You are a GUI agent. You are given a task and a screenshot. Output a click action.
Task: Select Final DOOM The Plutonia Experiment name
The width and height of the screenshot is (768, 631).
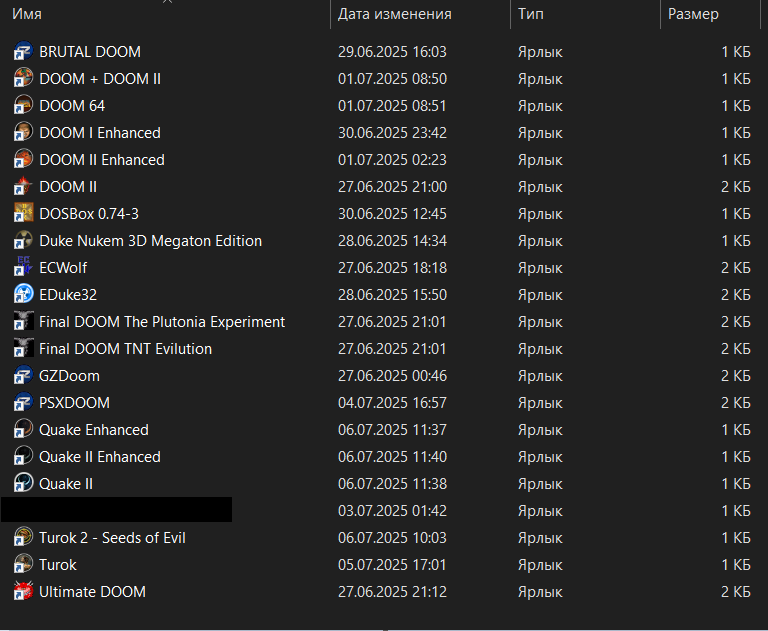click(162, 321)
